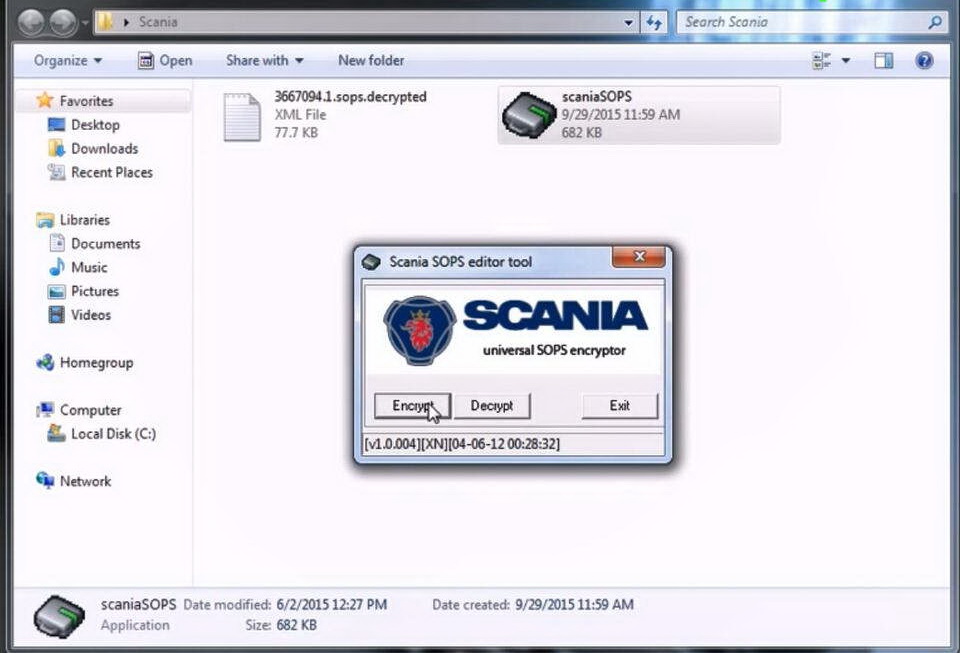Click the scaniaSOPS icon in details pane
The image size is (960, 653).
59,617
